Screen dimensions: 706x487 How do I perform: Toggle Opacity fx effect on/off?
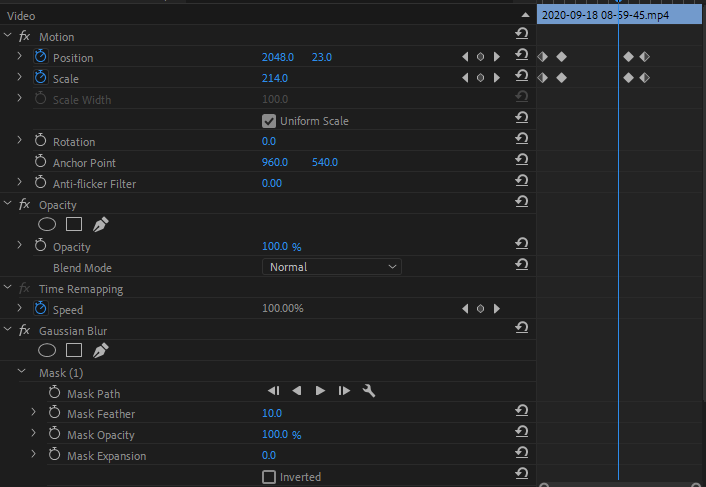(24, 205)
